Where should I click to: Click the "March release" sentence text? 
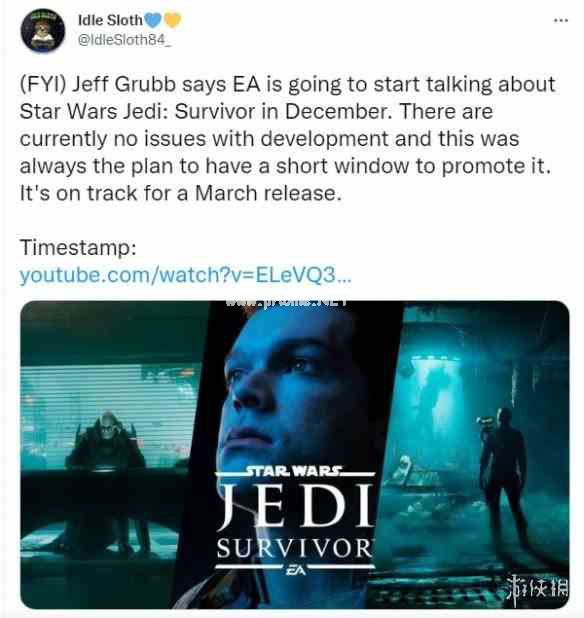[x=180, y=193]
